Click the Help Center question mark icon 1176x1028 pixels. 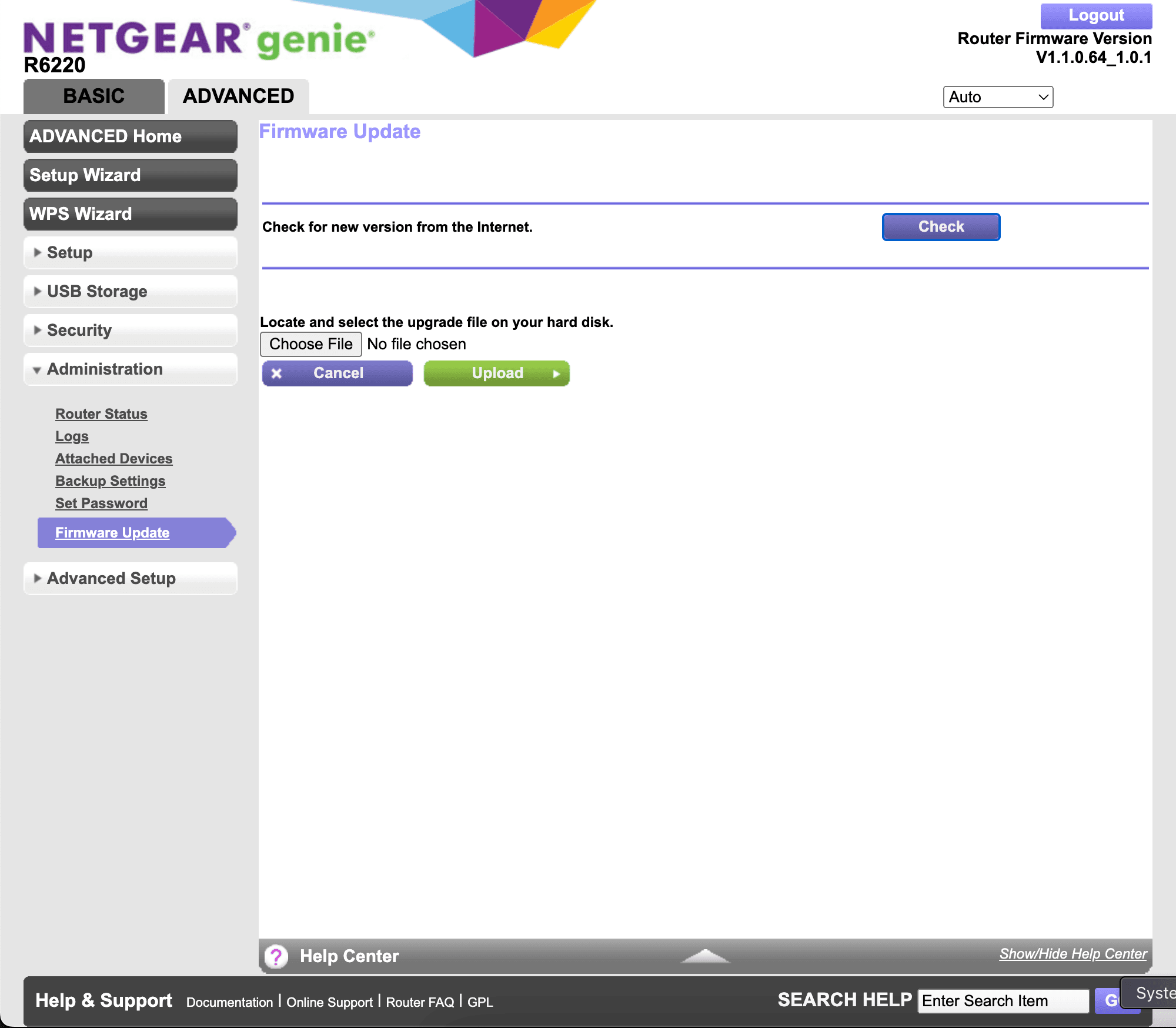(x=276, y=956)
